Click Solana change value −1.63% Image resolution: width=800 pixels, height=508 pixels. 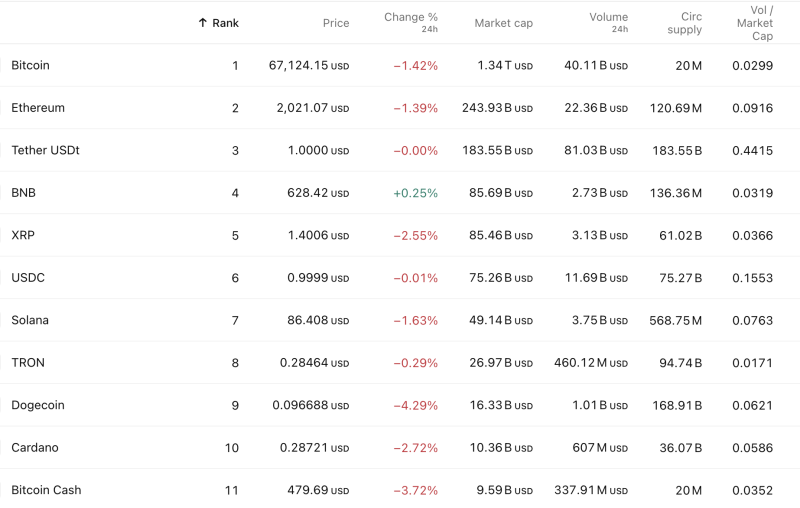[x=415, y=320]
